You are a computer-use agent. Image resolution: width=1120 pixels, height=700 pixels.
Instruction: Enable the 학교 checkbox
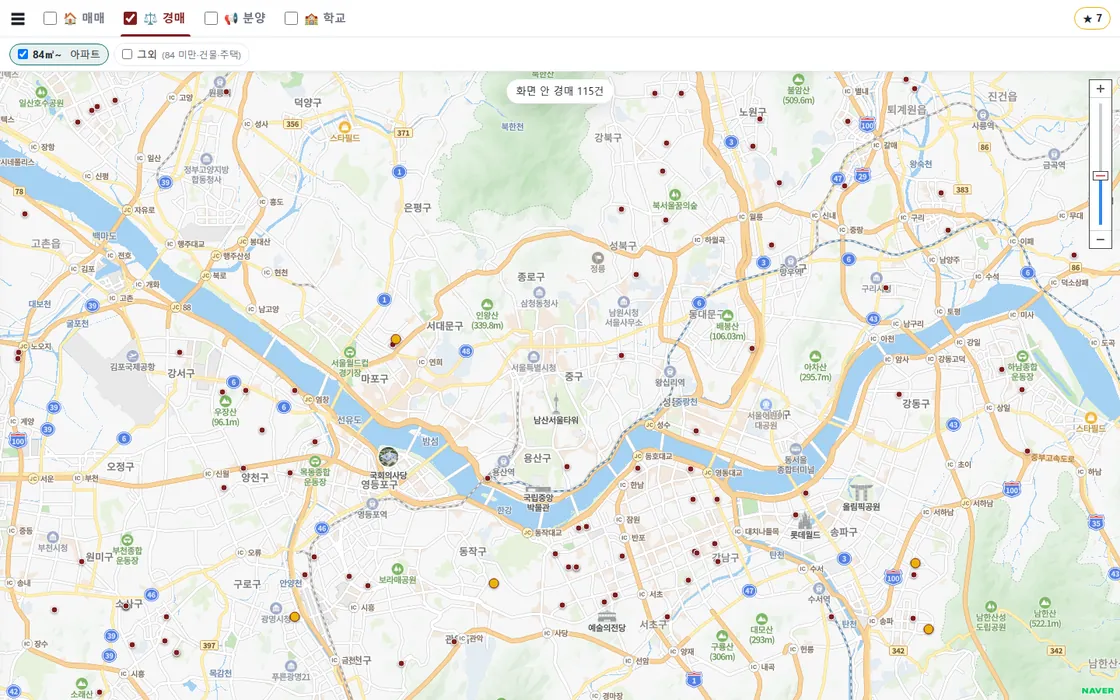coord(291,19)
